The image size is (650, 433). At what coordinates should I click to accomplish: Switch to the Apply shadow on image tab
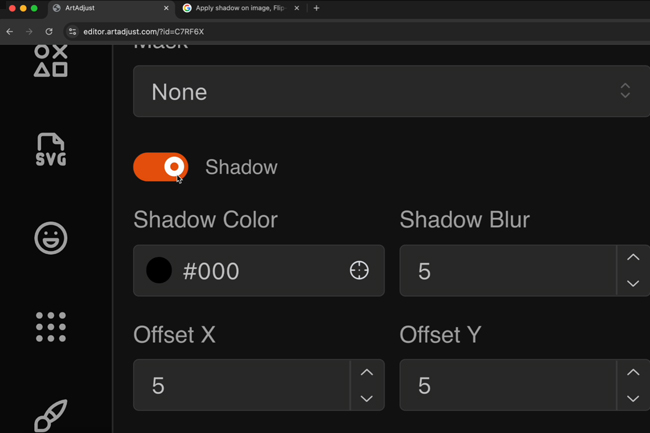click(241, 8)
